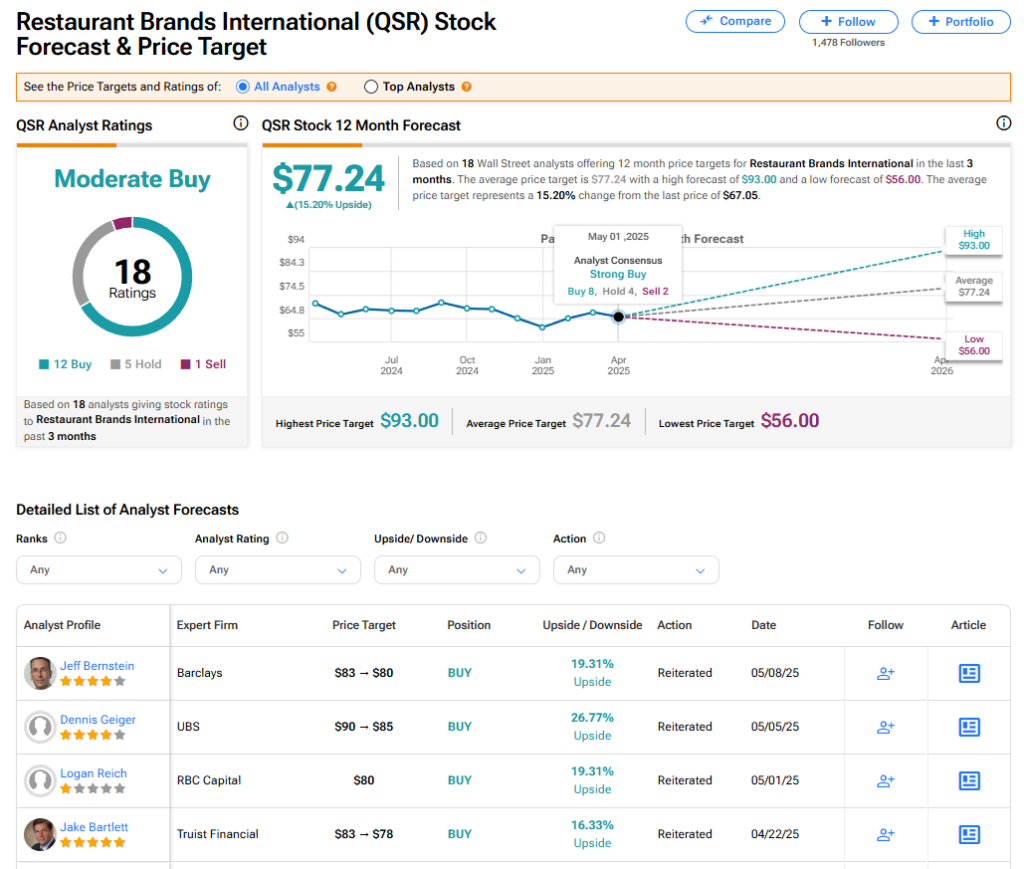Open Dennis Geiger analyst profile
The width and height of the screenshot is (1024, 869).
pos(98,719)
